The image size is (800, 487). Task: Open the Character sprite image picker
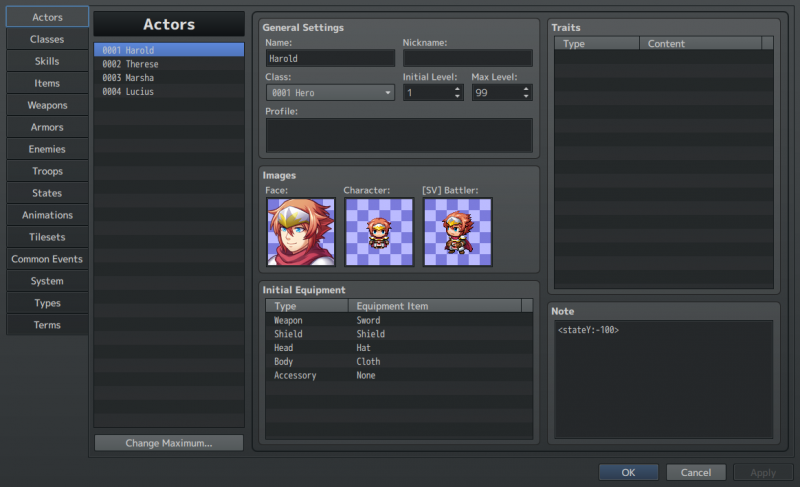click(379, 232)
